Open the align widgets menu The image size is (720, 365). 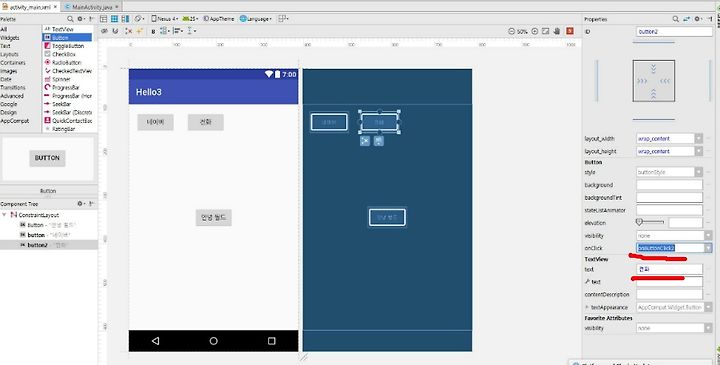(179, 31)
